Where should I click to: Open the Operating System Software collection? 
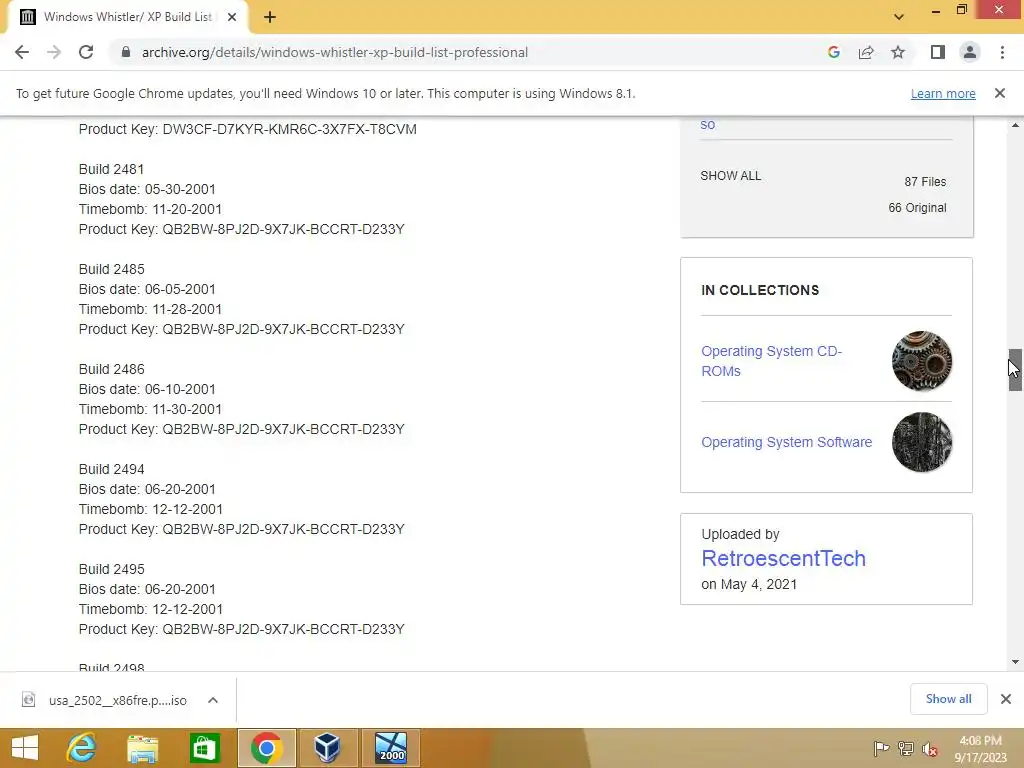786,442
